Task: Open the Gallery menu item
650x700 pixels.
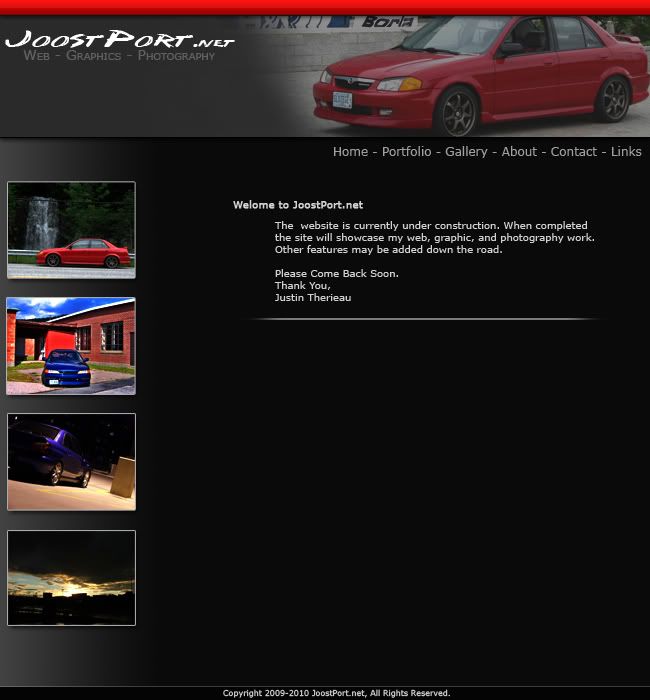Action: [x=466, y=152]
